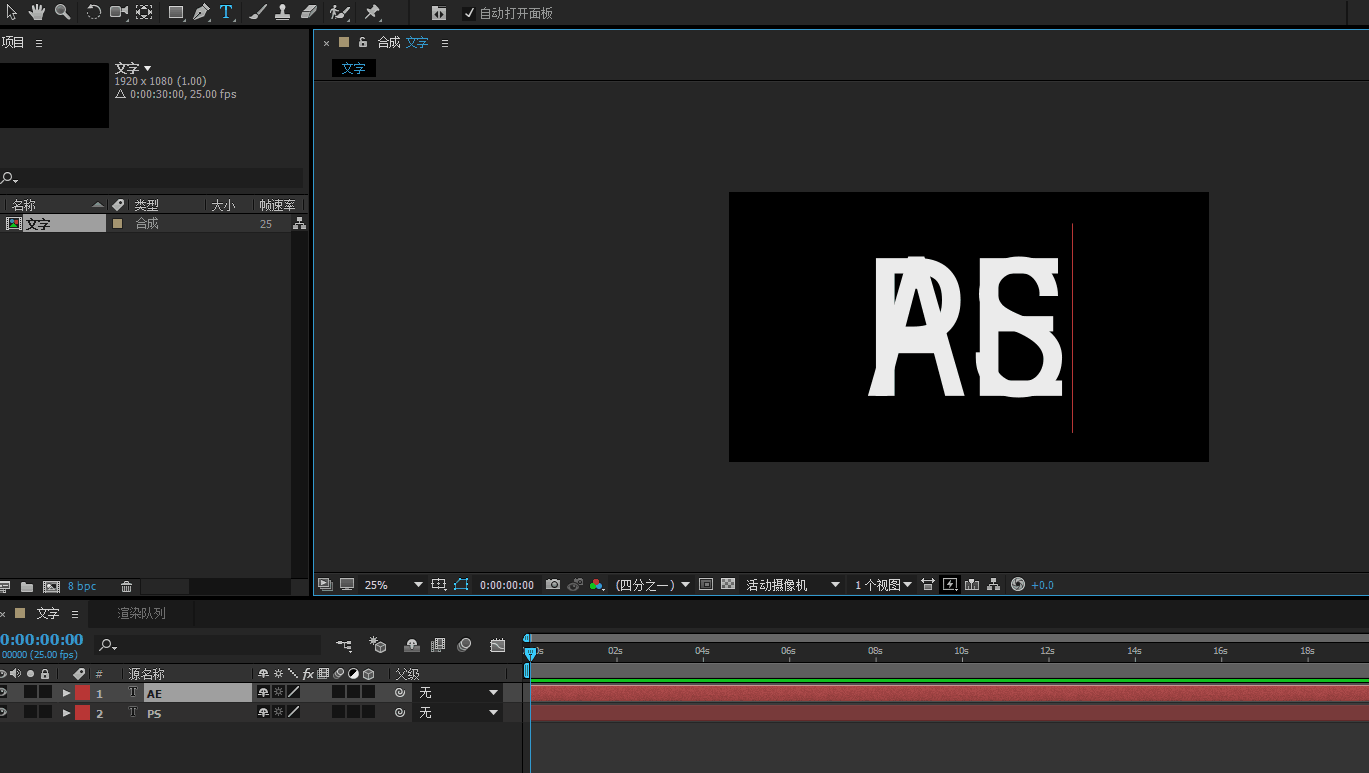Open the composition mini-flowchart in the timeline

[x=344, y=645]
